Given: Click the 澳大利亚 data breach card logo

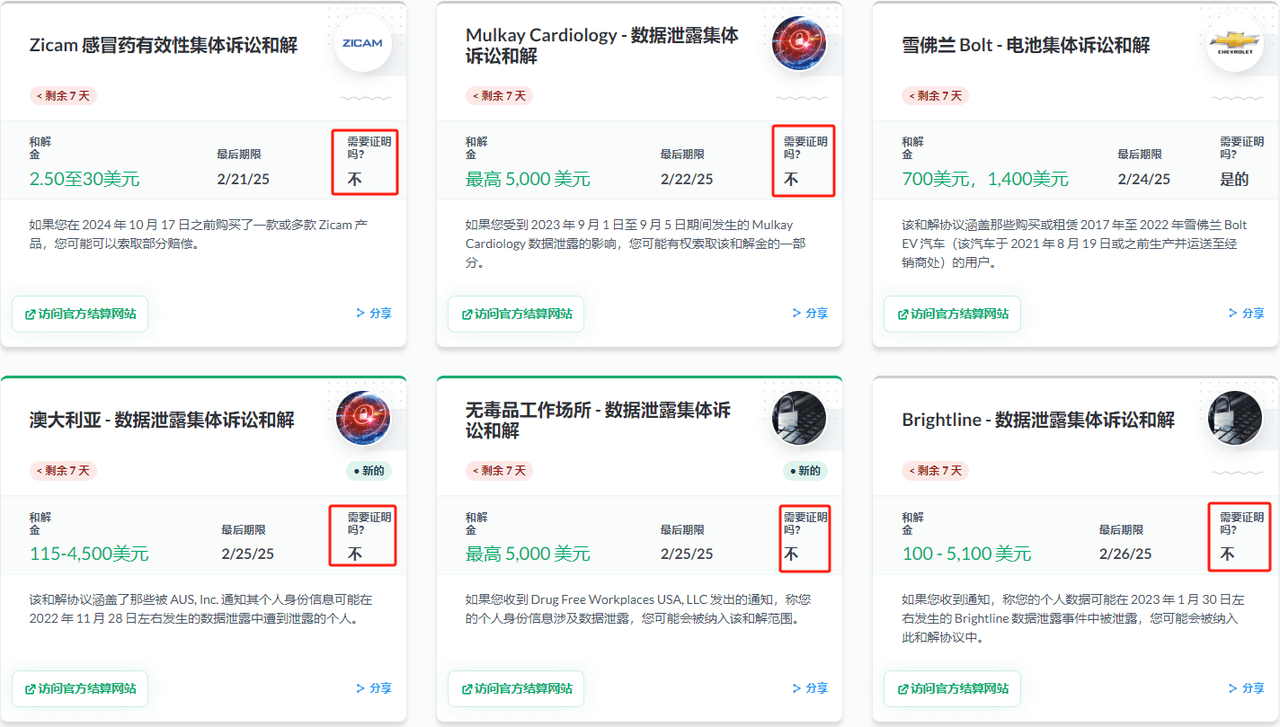Looking at the screenshot, I should point(363,418).
